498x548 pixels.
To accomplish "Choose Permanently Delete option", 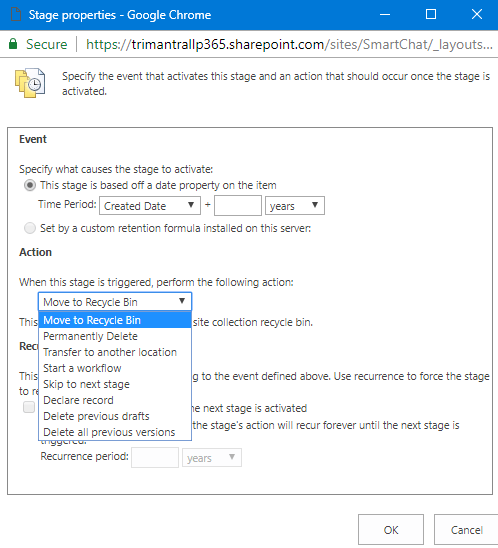I will coord(115,336).
